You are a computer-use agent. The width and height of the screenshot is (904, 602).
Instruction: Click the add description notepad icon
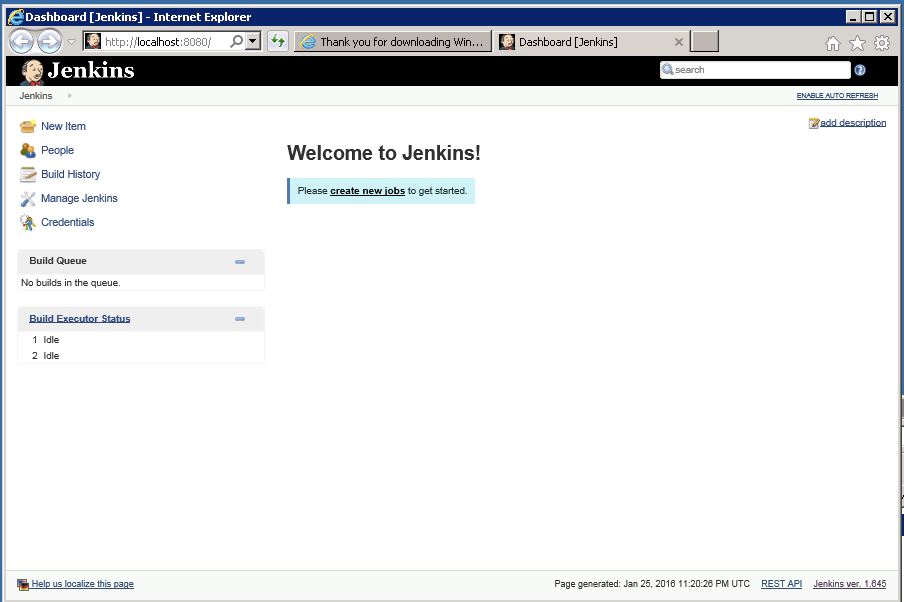(813, 122)
